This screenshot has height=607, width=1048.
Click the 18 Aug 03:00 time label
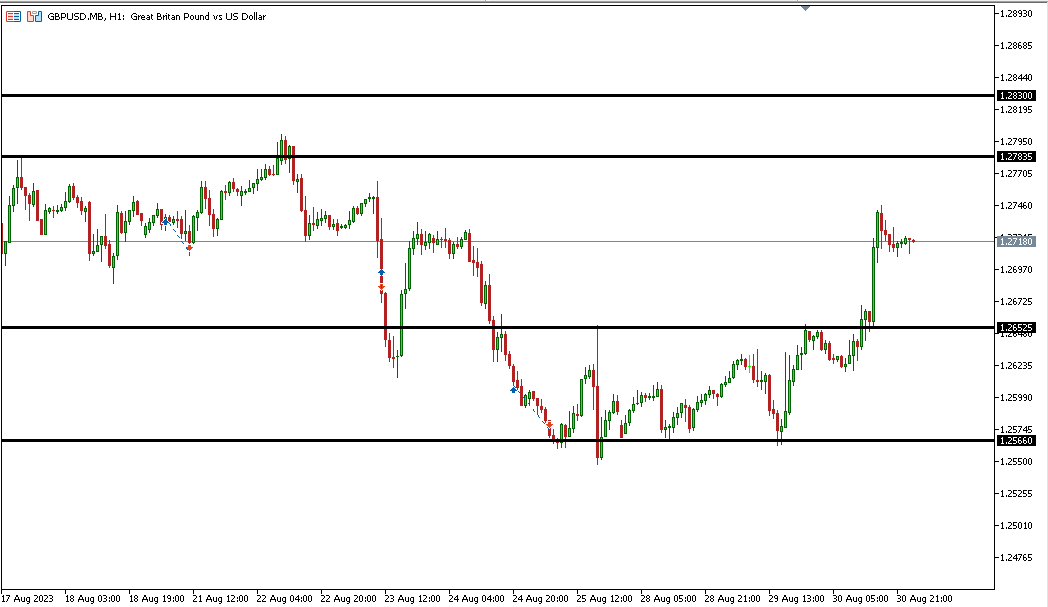pyautogui.click(x=93, y=598)
